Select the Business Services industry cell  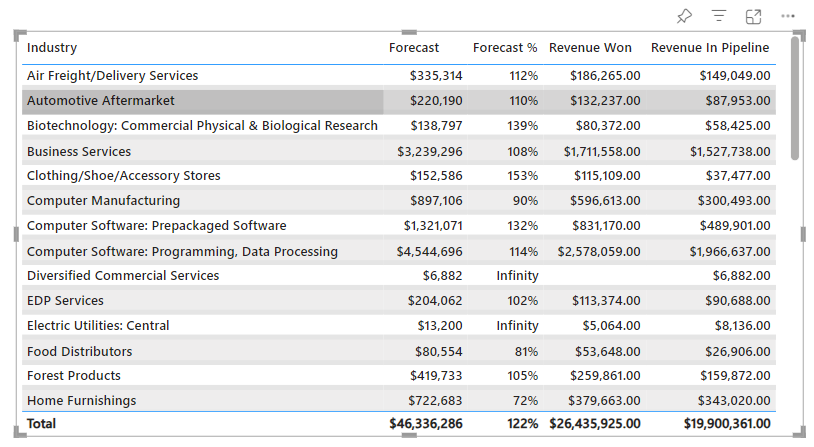pyautogui.click(x=79, y=152)
